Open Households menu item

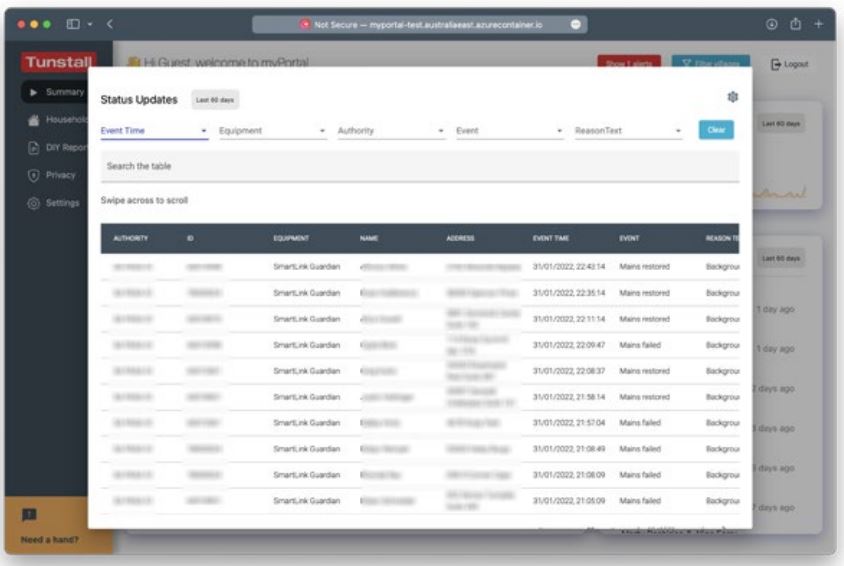click(57, 119)
